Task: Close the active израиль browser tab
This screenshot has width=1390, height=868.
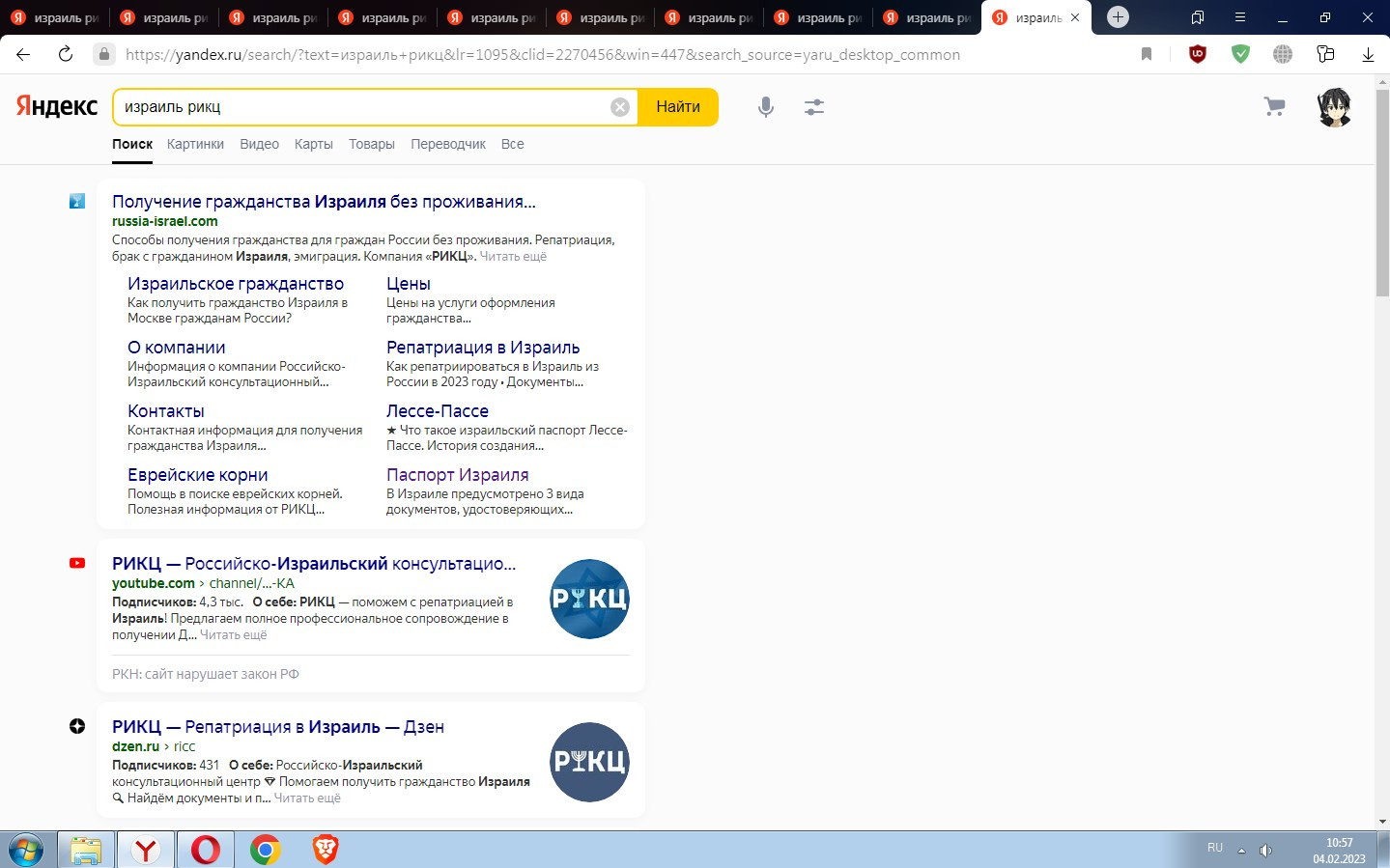Action: pyautogui.click(x=1075, y=17)
